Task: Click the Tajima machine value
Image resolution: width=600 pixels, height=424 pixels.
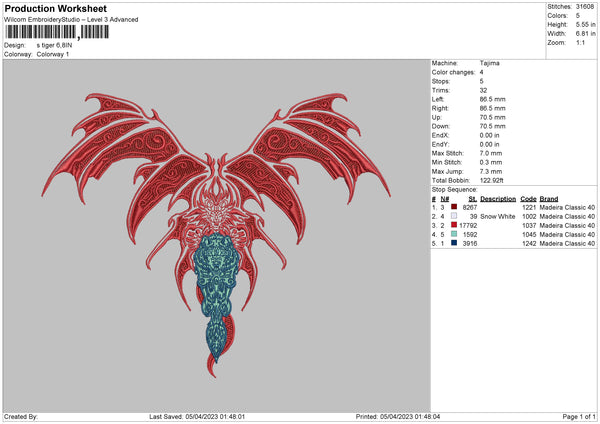Action: 491,63
